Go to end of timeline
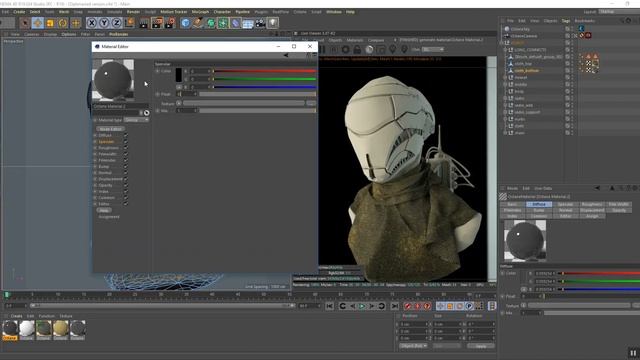This screenshot has width=640, height=360. click(394, 306)
